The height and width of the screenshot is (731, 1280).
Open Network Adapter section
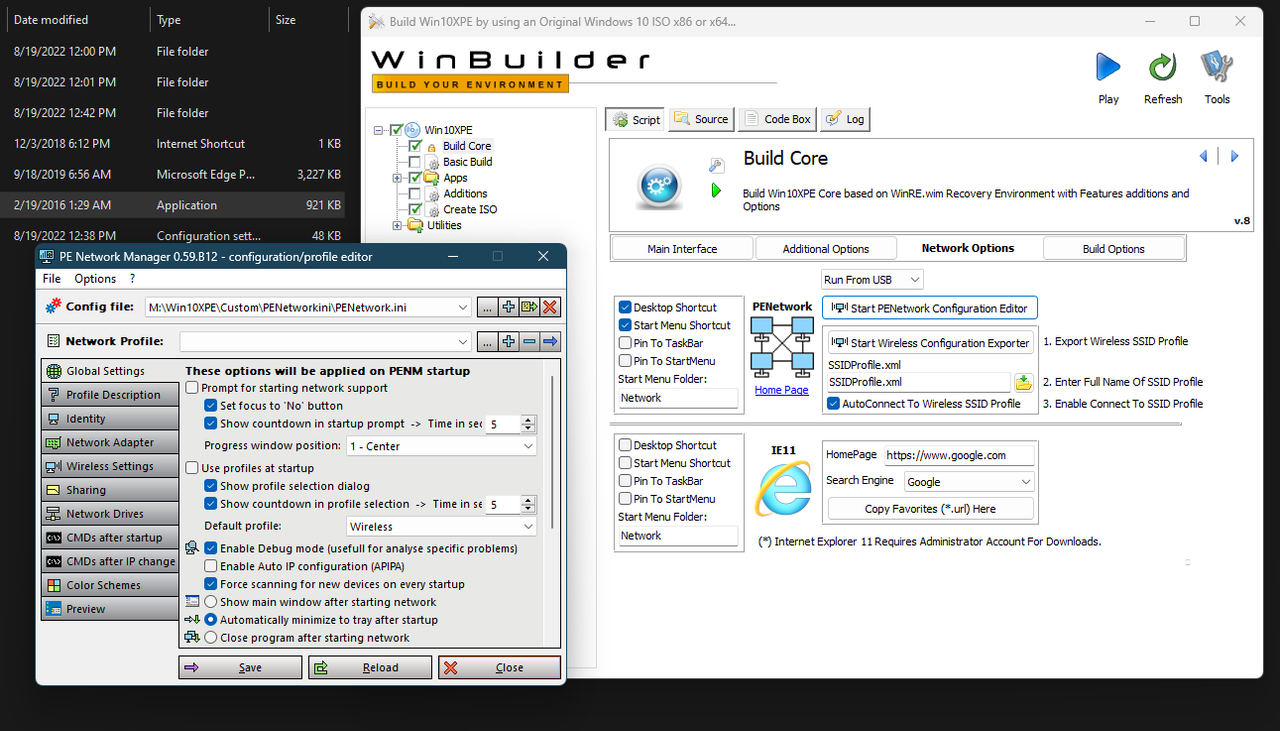point(110,442)
